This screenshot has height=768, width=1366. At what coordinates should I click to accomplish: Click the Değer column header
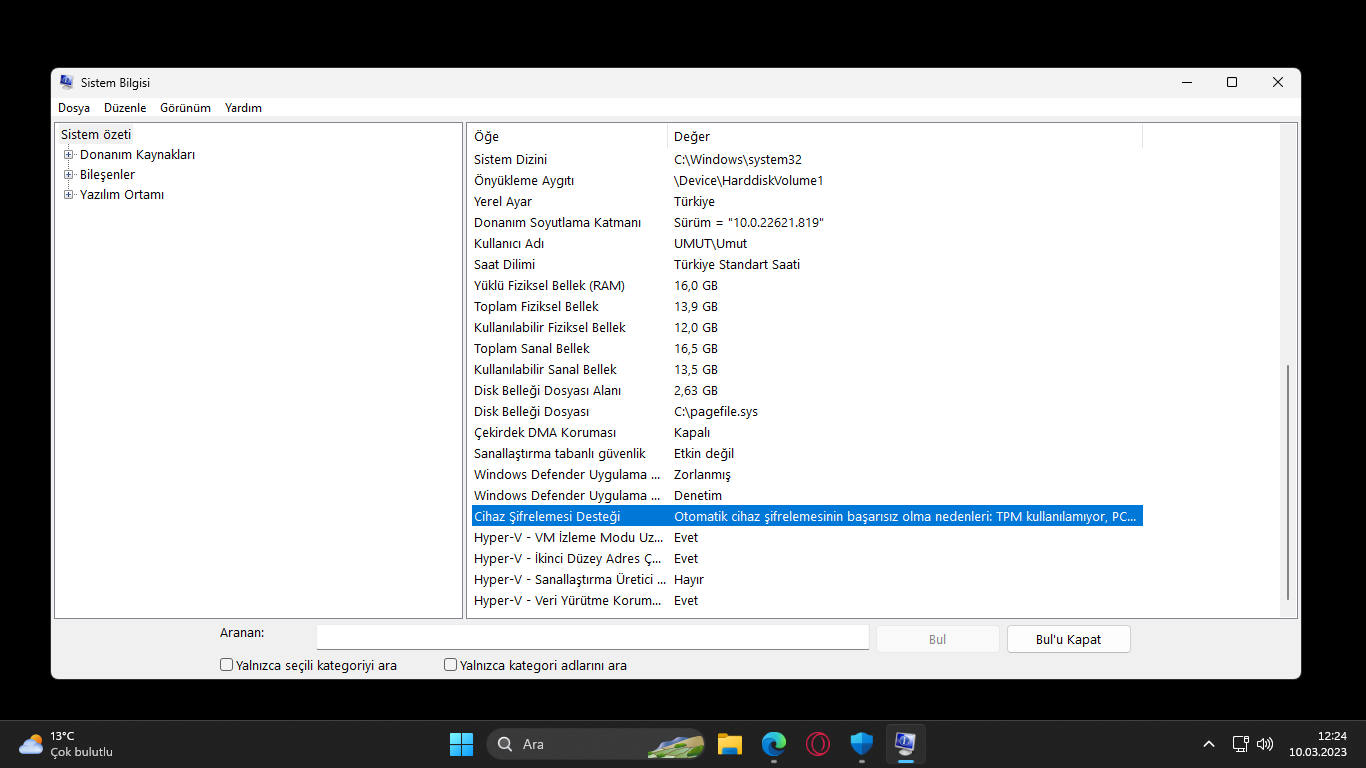[x=905, y=136]
